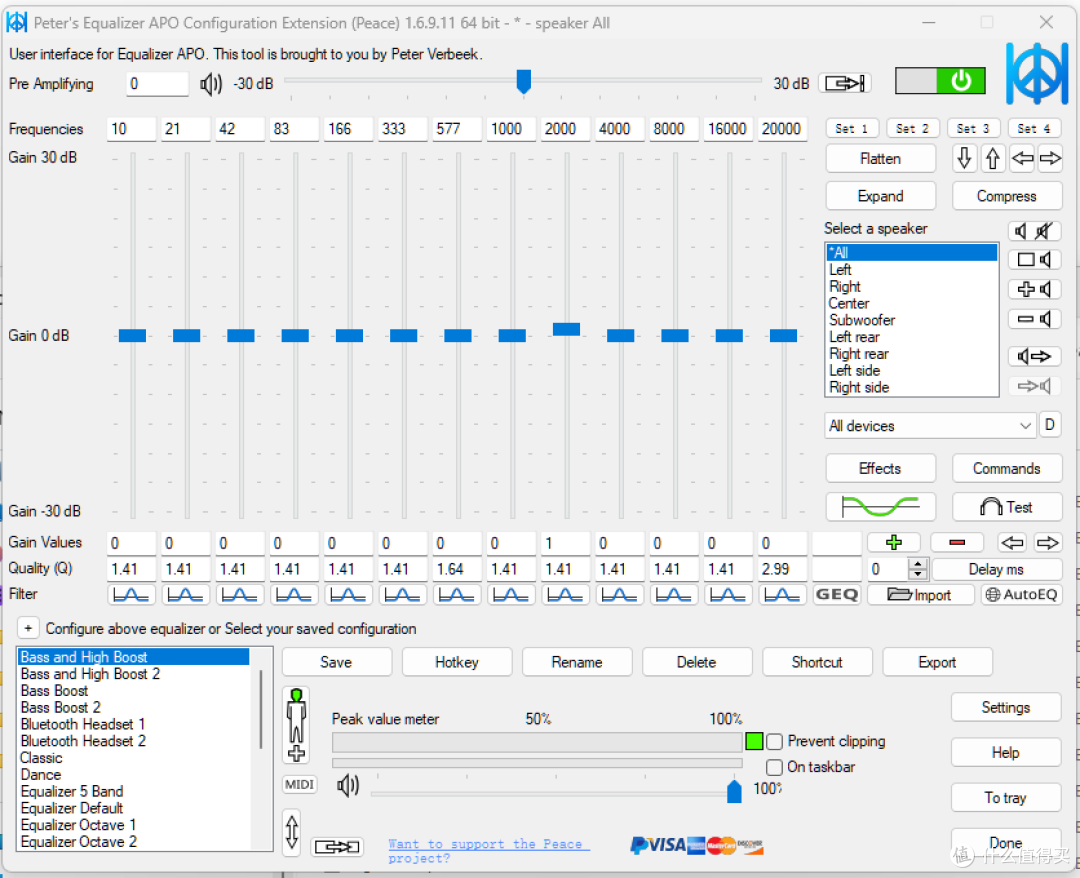Click the Delay ms stepper arrows
This screenshot has height=878, width=1080.
[x=917, y=569]
